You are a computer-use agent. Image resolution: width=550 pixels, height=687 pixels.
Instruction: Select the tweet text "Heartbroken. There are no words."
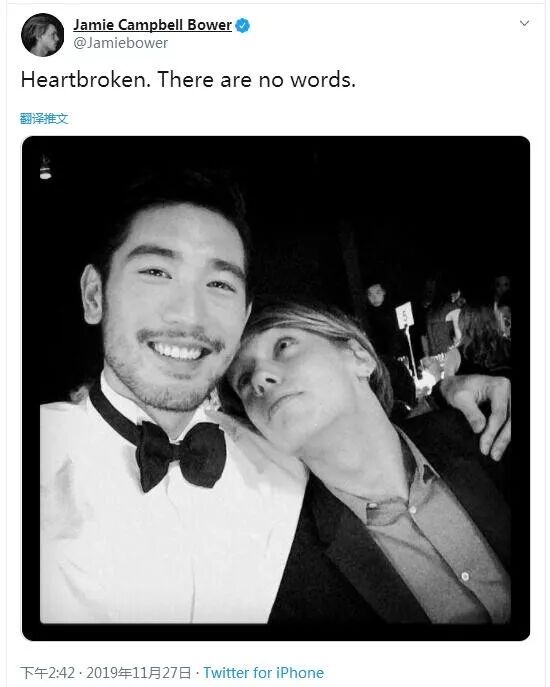coord(188,80)
